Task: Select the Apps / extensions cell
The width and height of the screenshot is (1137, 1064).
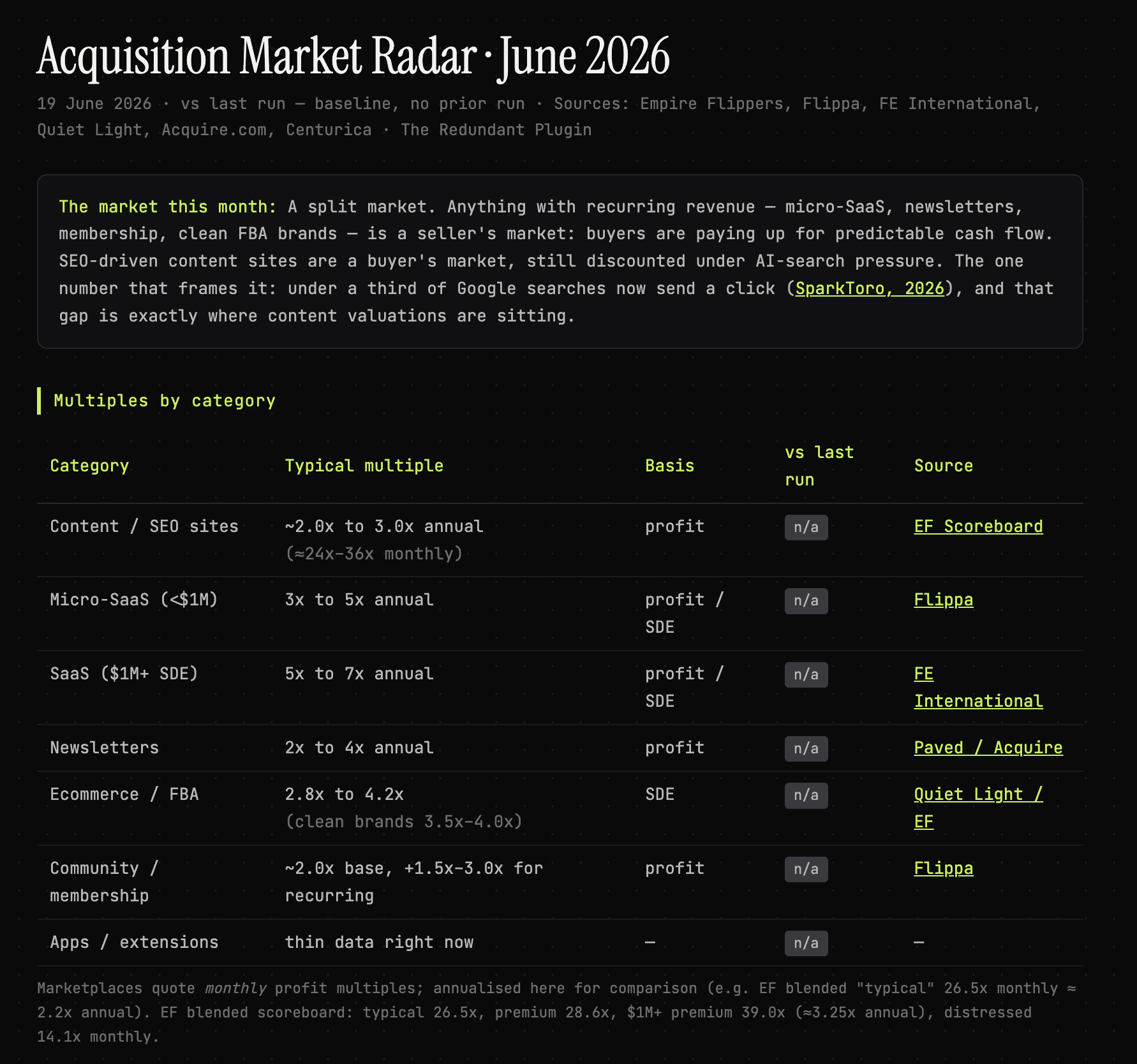Action: pos(135,942)
